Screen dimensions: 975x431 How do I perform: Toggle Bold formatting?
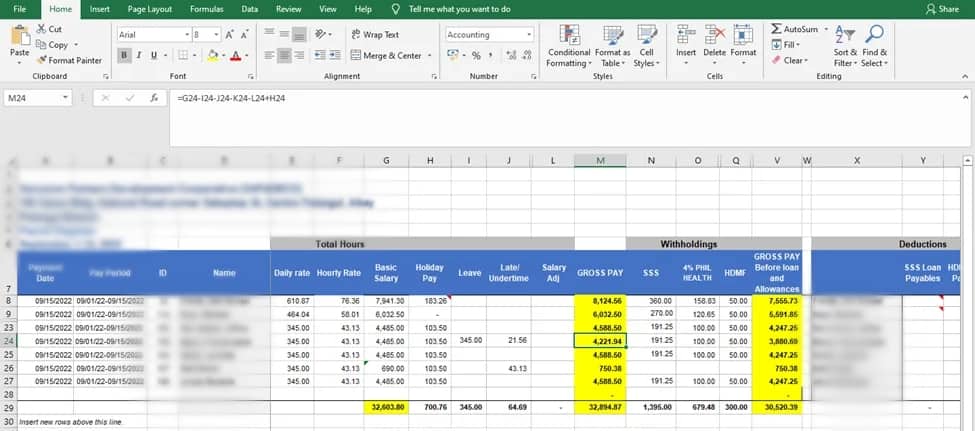click(x=124, y=55)
